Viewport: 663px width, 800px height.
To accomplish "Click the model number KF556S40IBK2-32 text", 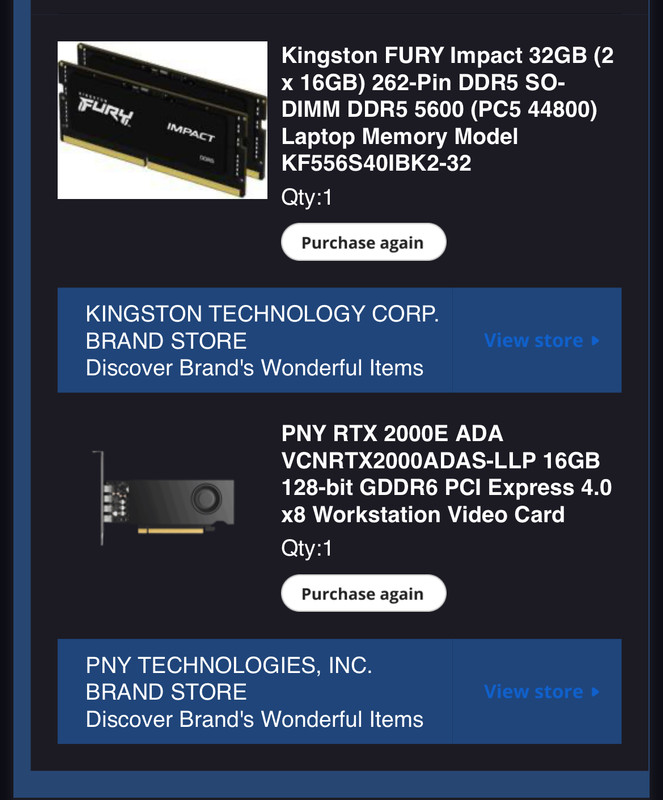I will tap(376, 163).
